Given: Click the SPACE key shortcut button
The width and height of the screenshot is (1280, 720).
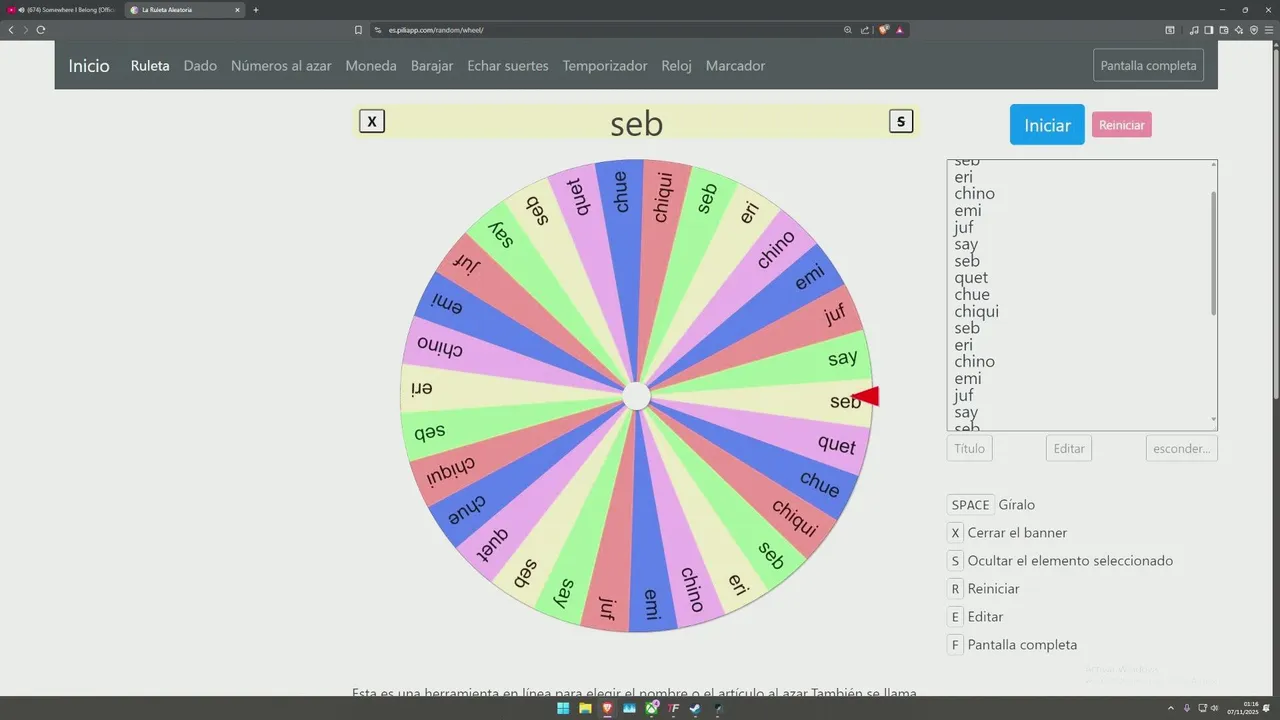Looking at the screenshot, I should [x=970, y=505].
